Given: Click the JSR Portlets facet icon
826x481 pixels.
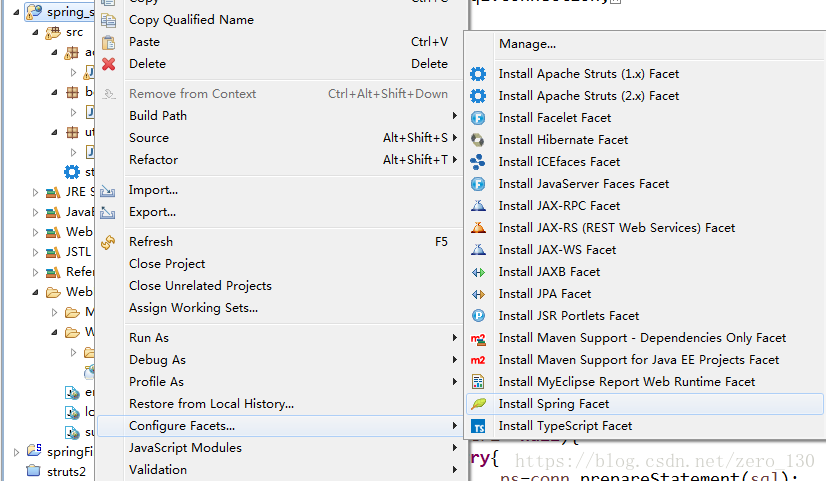Looking at the screenshot, I should point(478,316).
